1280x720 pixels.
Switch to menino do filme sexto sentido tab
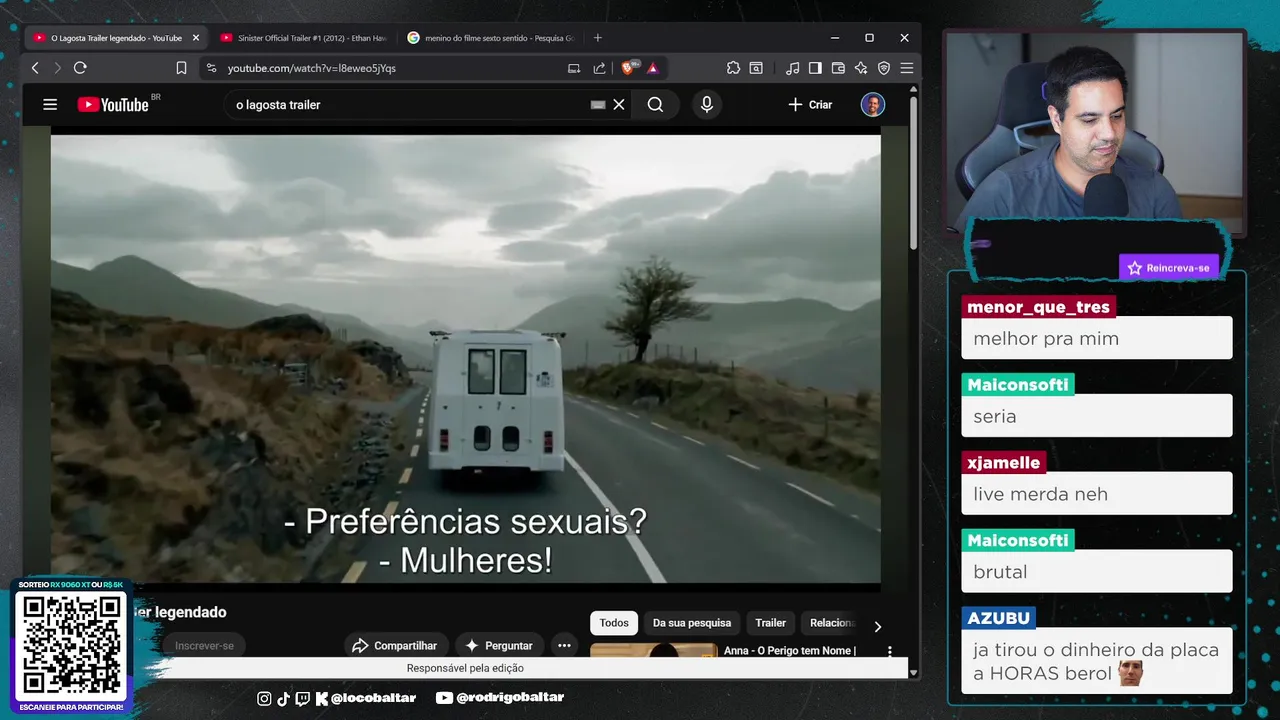coord(490,38)
